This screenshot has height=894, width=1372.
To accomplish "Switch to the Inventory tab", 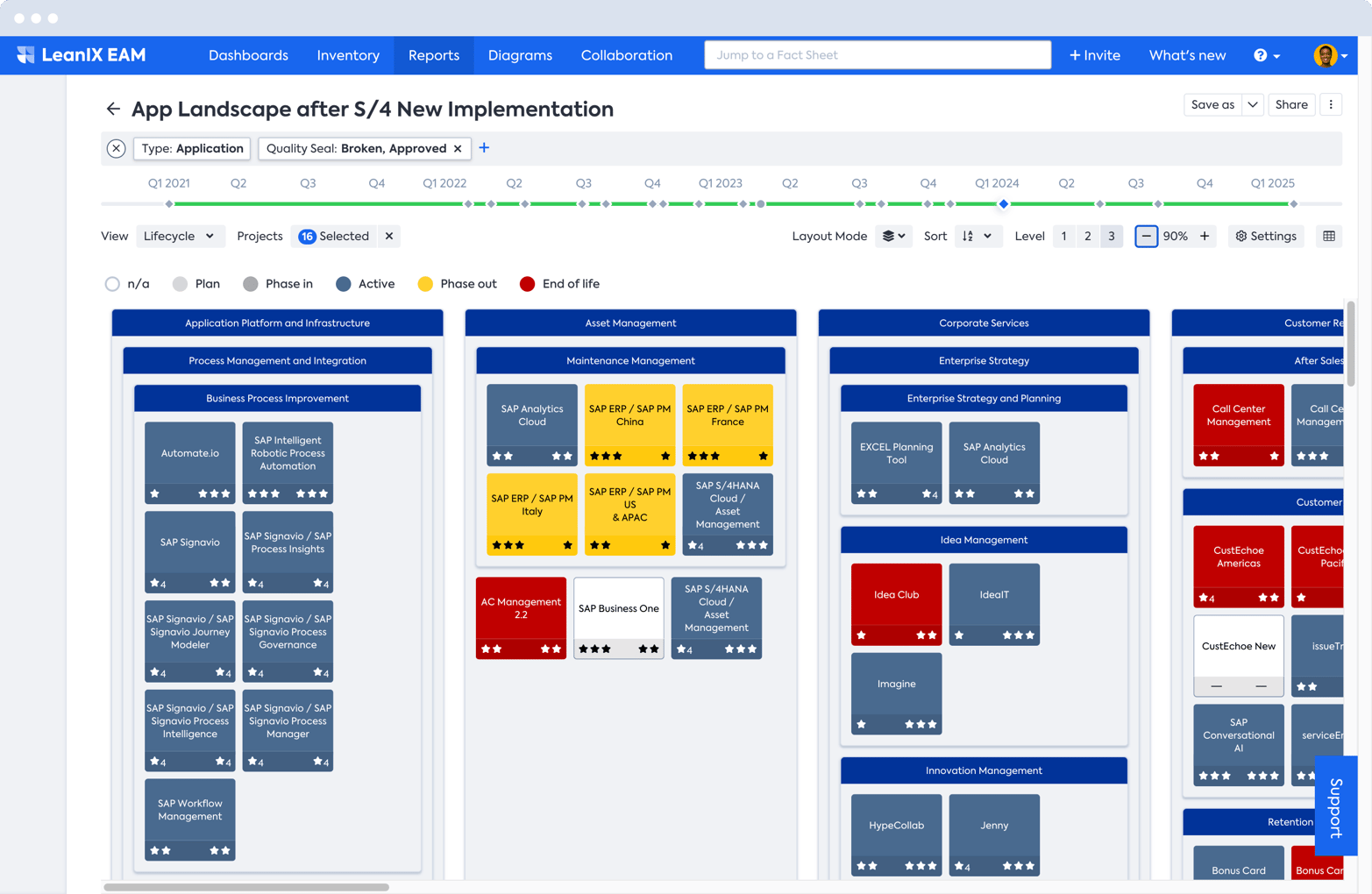I will tap(348, 54).
